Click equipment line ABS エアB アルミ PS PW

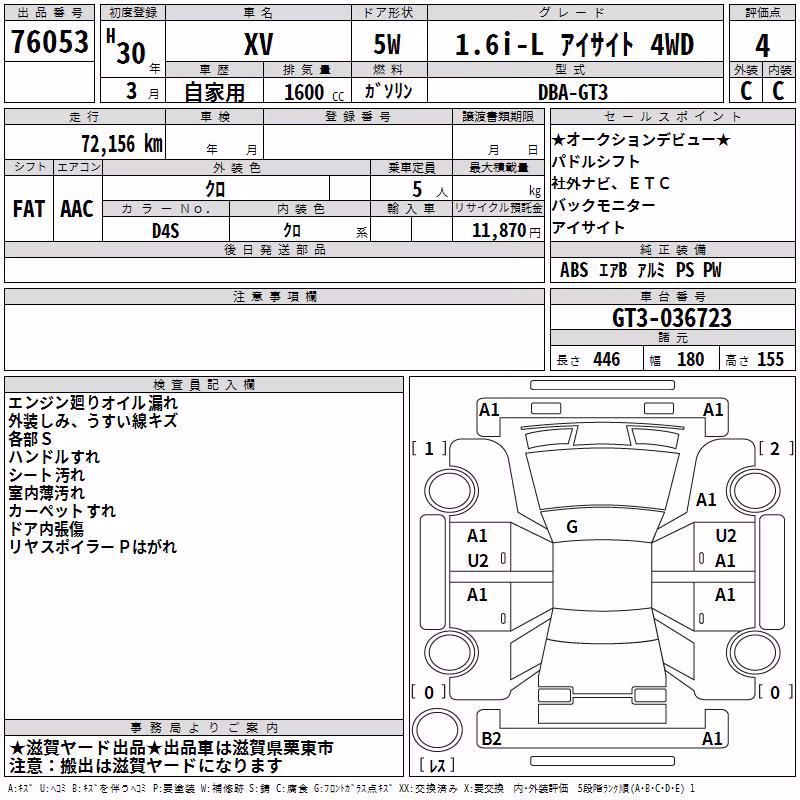pyautogui.click(x=641, y=270)
